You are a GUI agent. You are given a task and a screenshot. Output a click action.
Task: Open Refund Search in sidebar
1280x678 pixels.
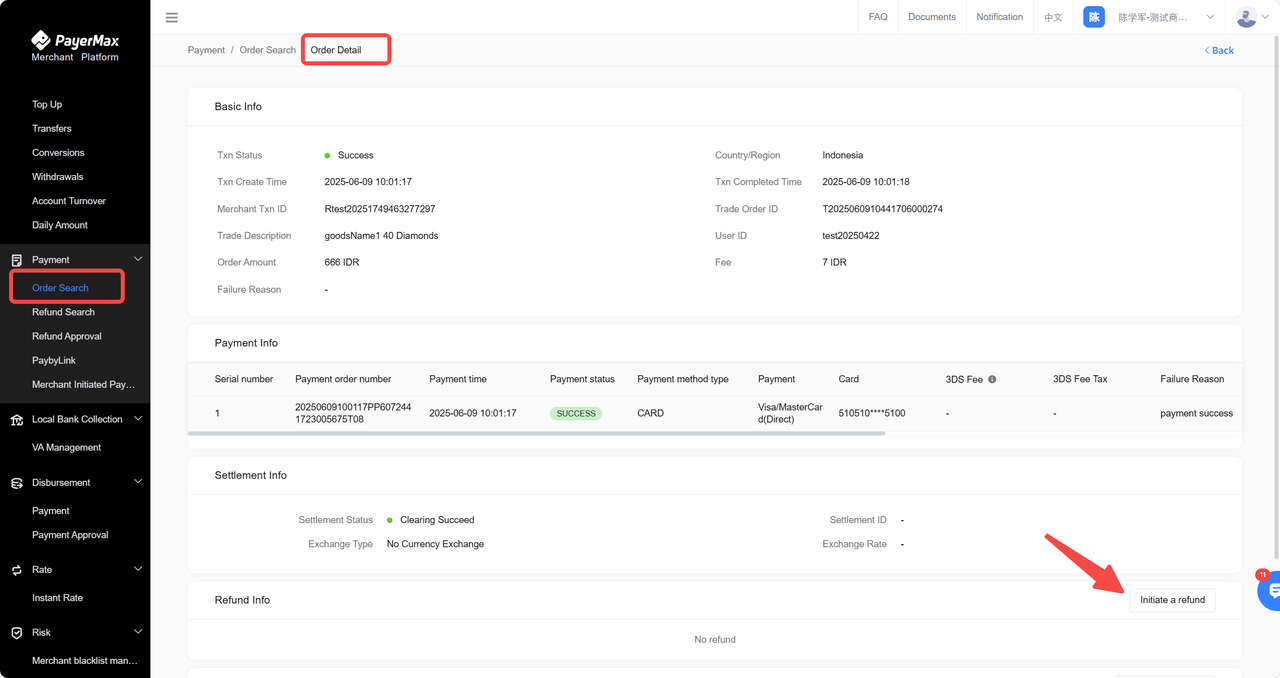(x=63, y=312)
